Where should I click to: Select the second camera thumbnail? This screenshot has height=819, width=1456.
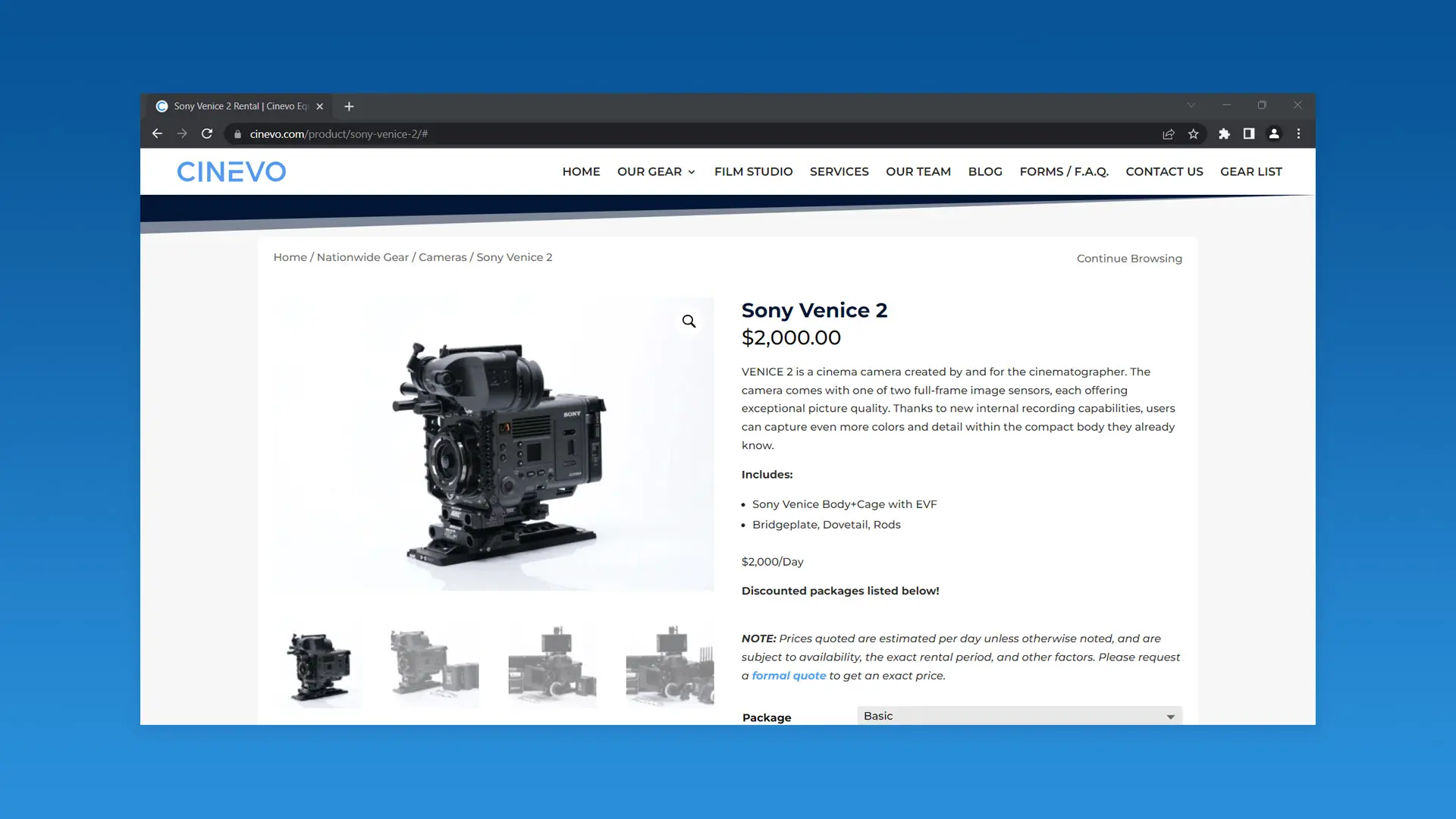coord(435,666)
